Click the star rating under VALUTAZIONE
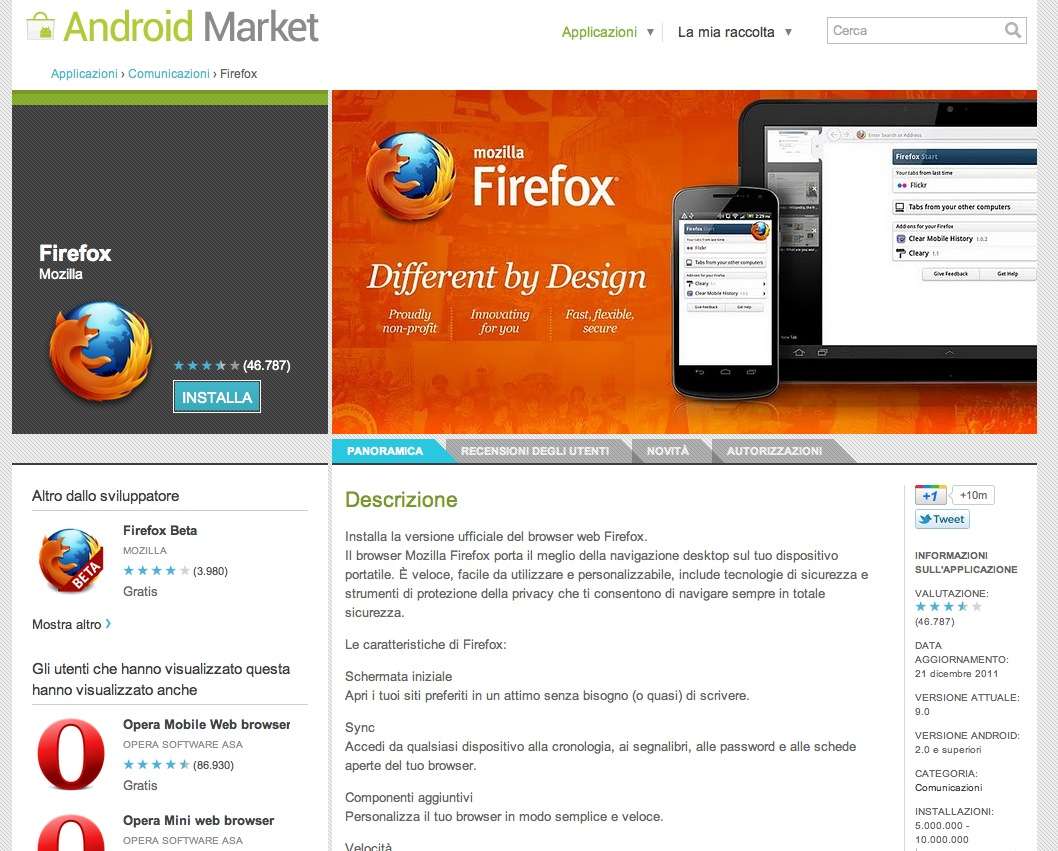This screenshot has height=851, width=1058. [x=948, y=607]
